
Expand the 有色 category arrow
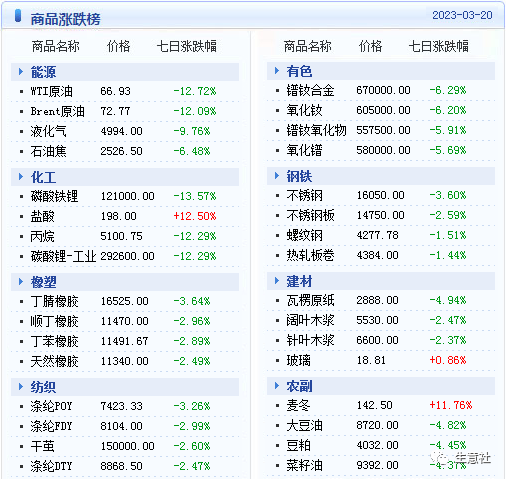[x=277, y=71]
